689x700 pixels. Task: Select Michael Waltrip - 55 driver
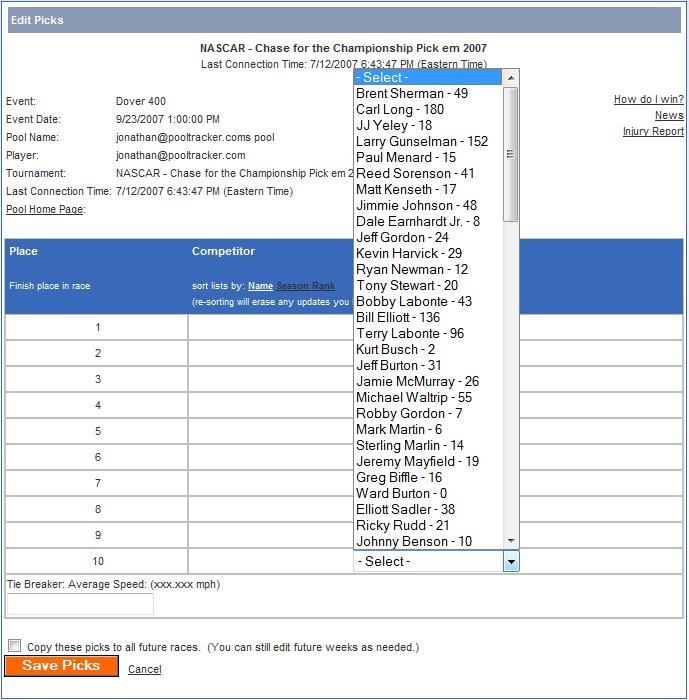[x=428, y=397]
